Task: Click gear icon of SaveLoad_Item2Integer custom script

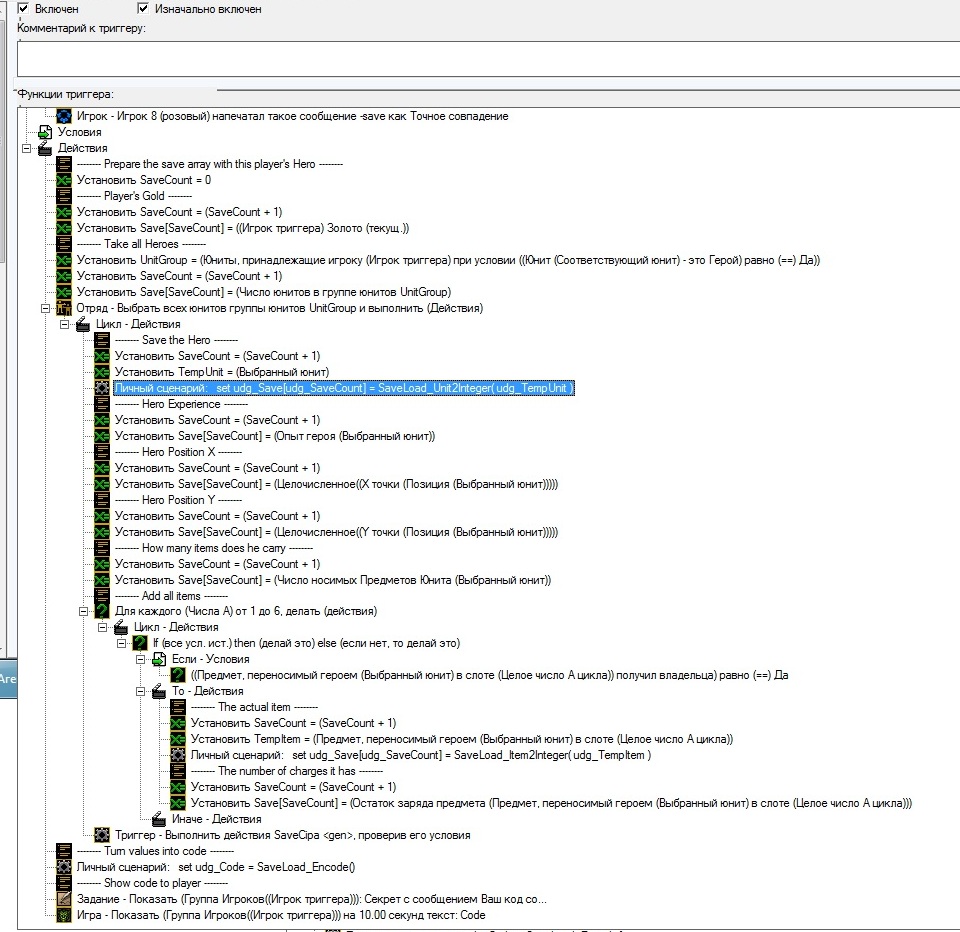Action: (x=178, y=755)
